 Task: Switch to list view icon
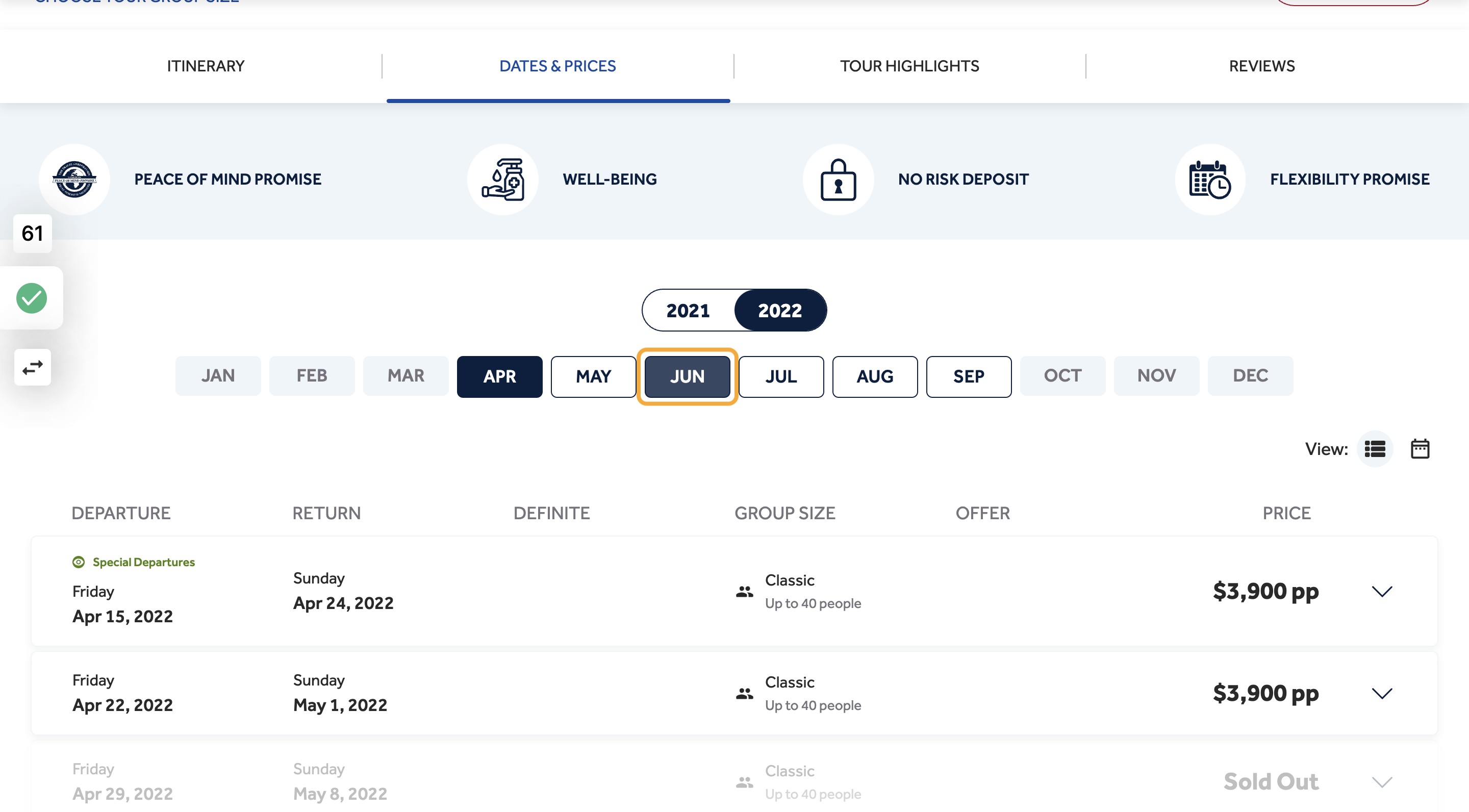pos(1375,449)
